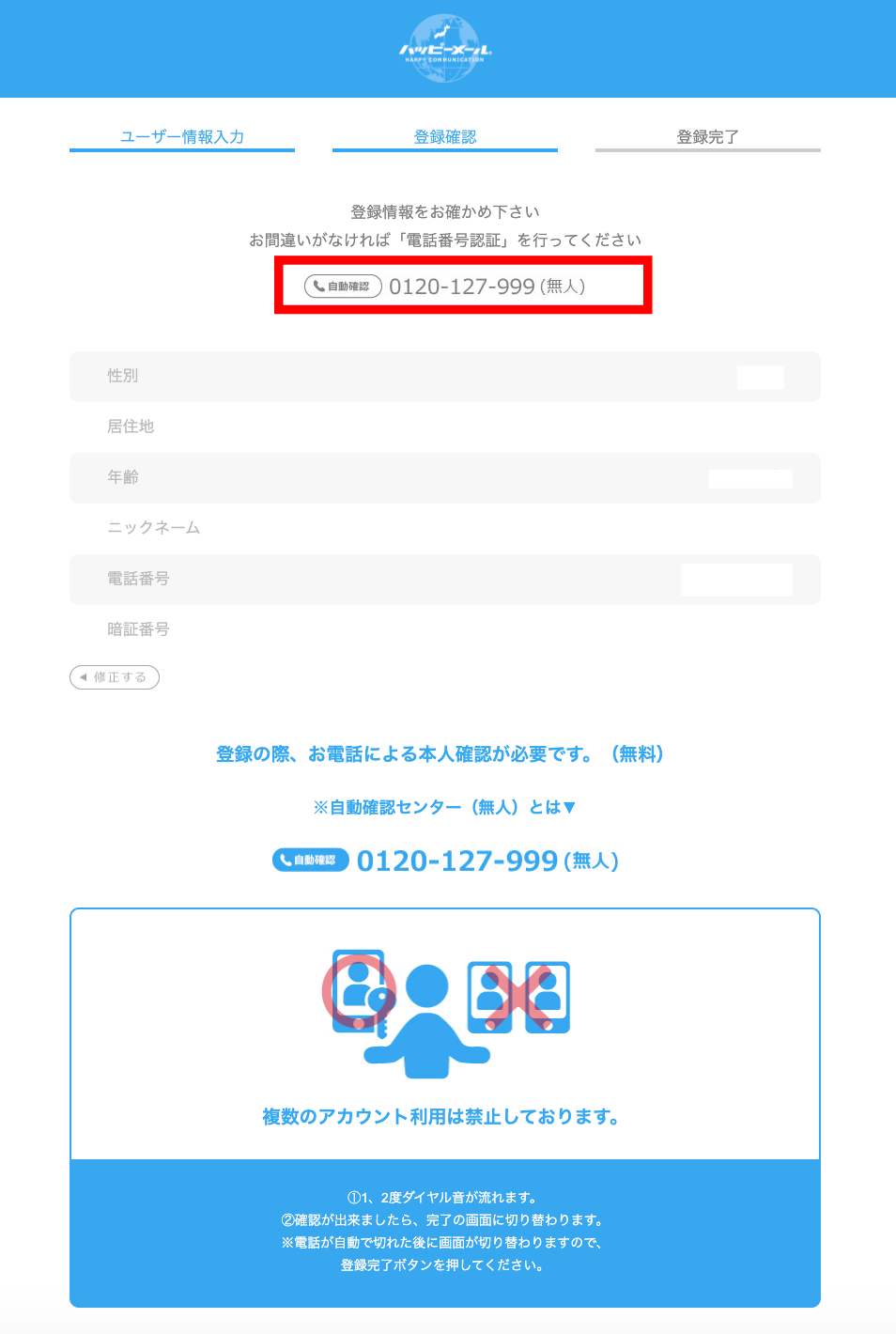Screen dimensions: 896x1334
Task: Click the Happy Mail globe logo
Action: (445, 48)
